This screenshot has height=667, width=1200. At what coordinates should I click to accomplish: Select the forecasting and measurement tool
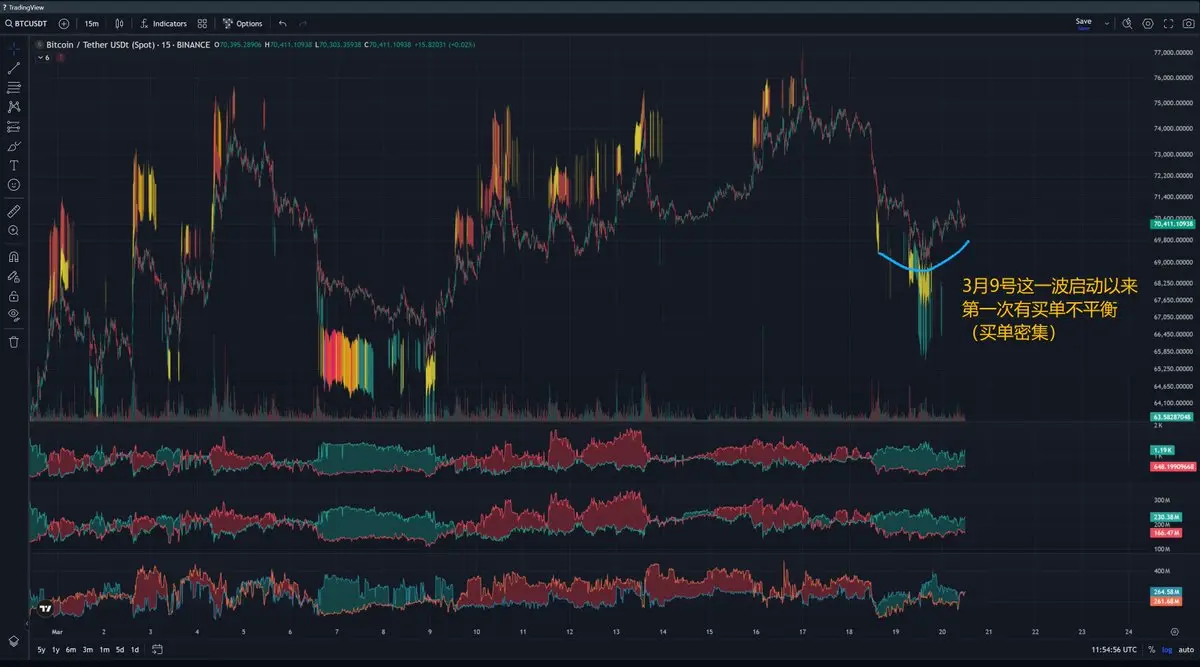coord(14,127)
